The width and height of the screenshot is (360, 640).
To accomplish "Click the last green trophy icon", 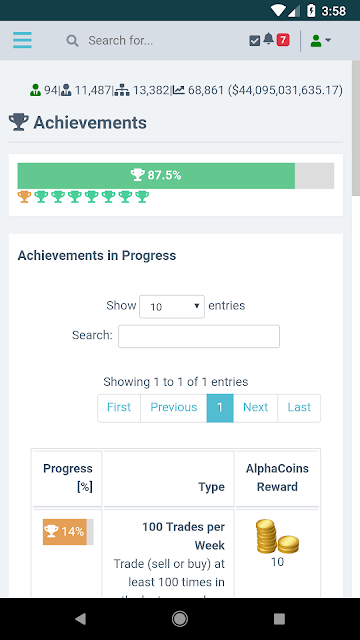I will tap(142, 197).
